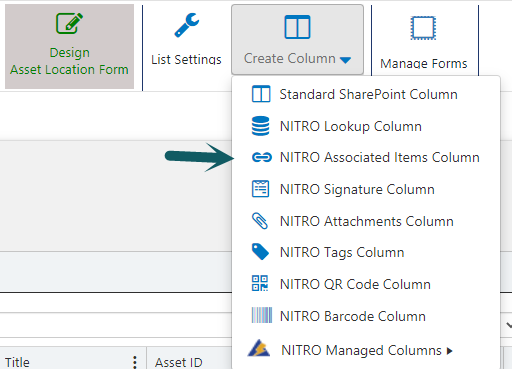Image resolution: width=512 pixels, height=369 pixels.
Task: Open Manage Forms
Action: click(424, 42)
